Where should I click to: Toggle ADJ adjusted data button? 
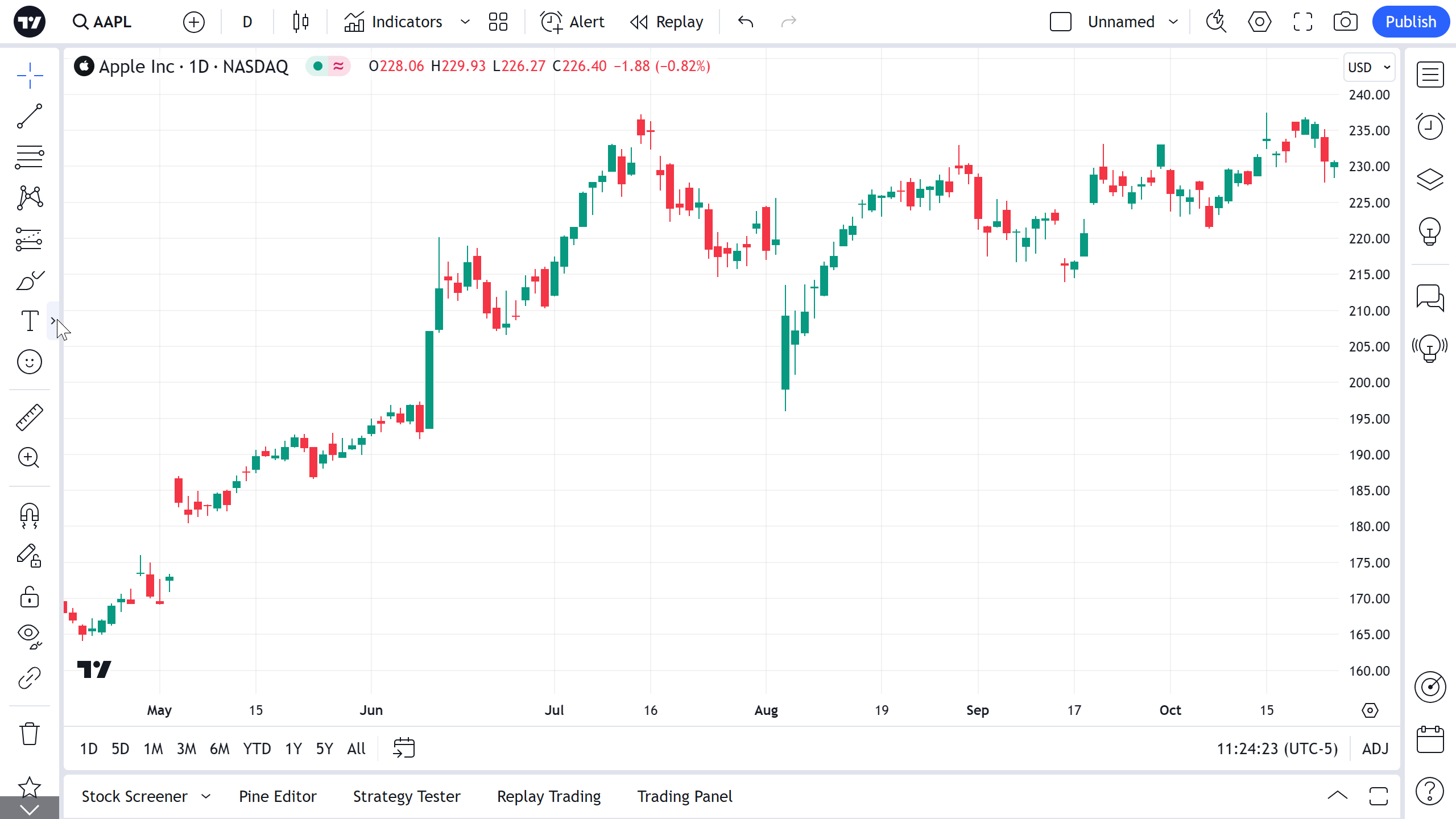tap(1375, 748)
